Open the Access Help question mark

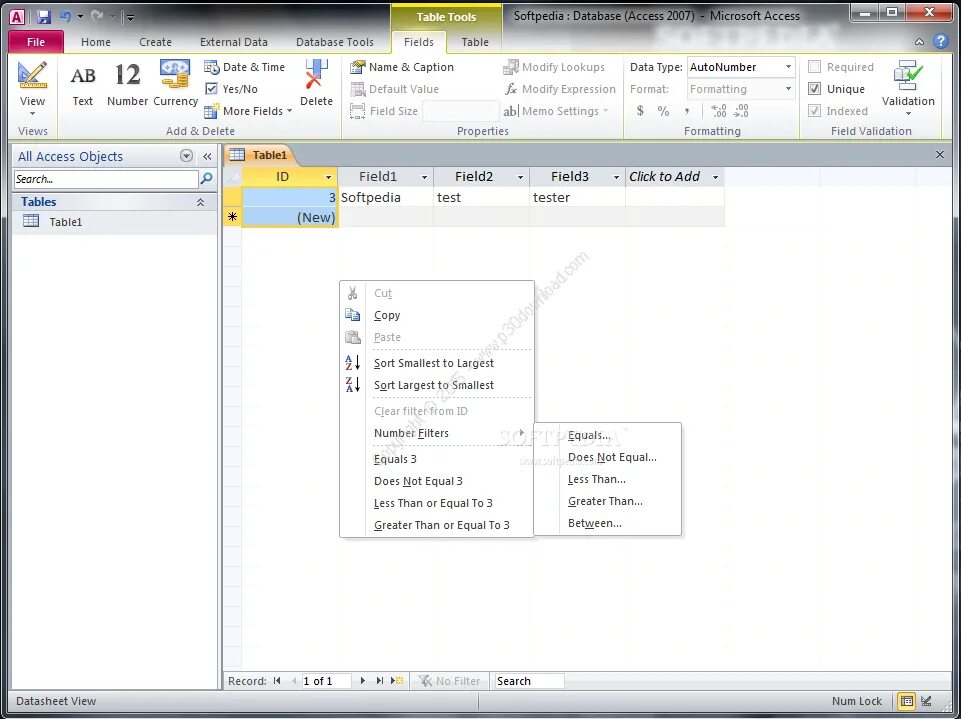(940, 41)
